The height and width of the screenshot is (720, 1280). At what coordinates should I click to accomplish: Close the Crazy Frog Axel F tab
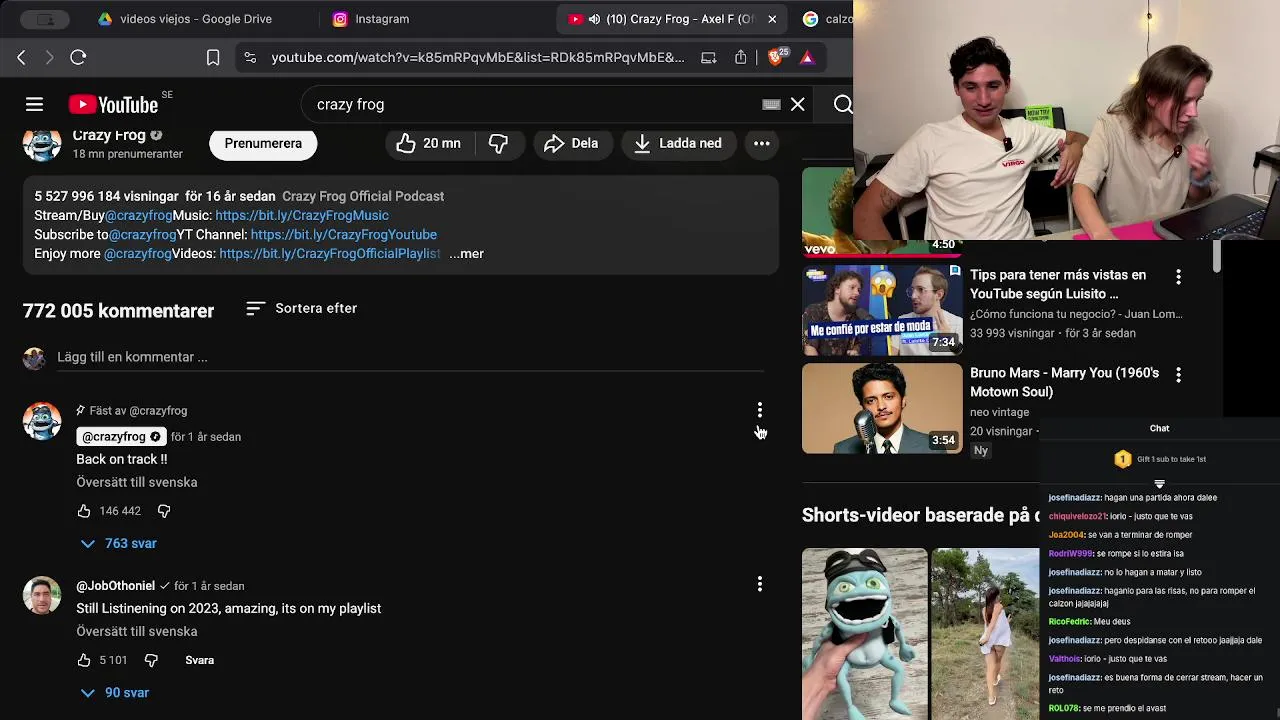coord(772,19)
